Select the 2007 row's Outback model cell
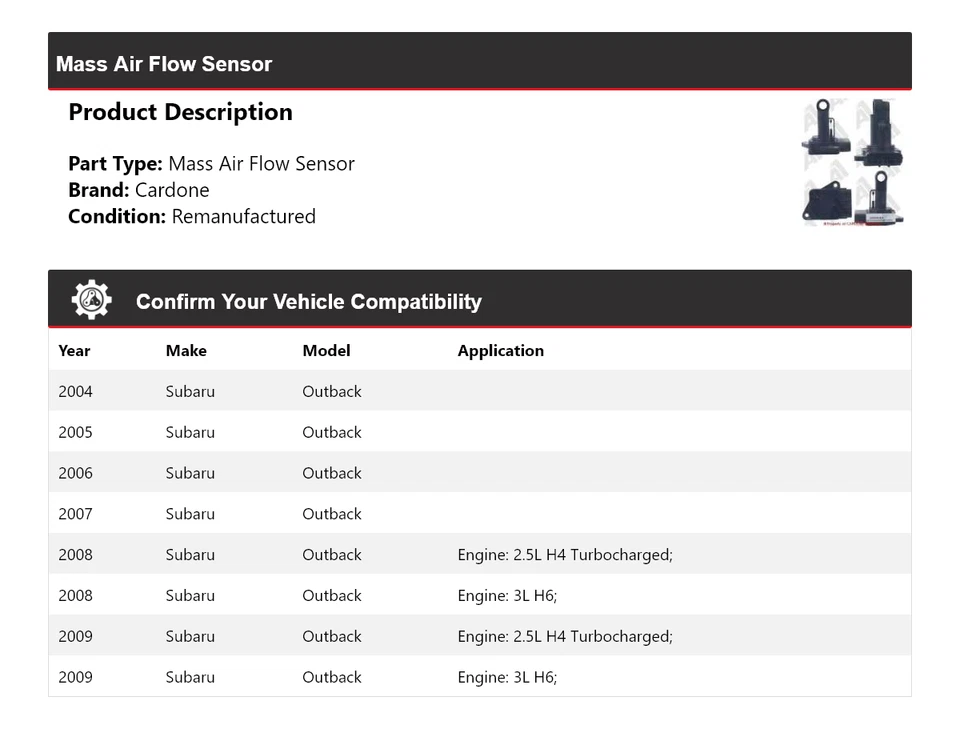Viewport: 960px width, 729px height. click(332, 515)
